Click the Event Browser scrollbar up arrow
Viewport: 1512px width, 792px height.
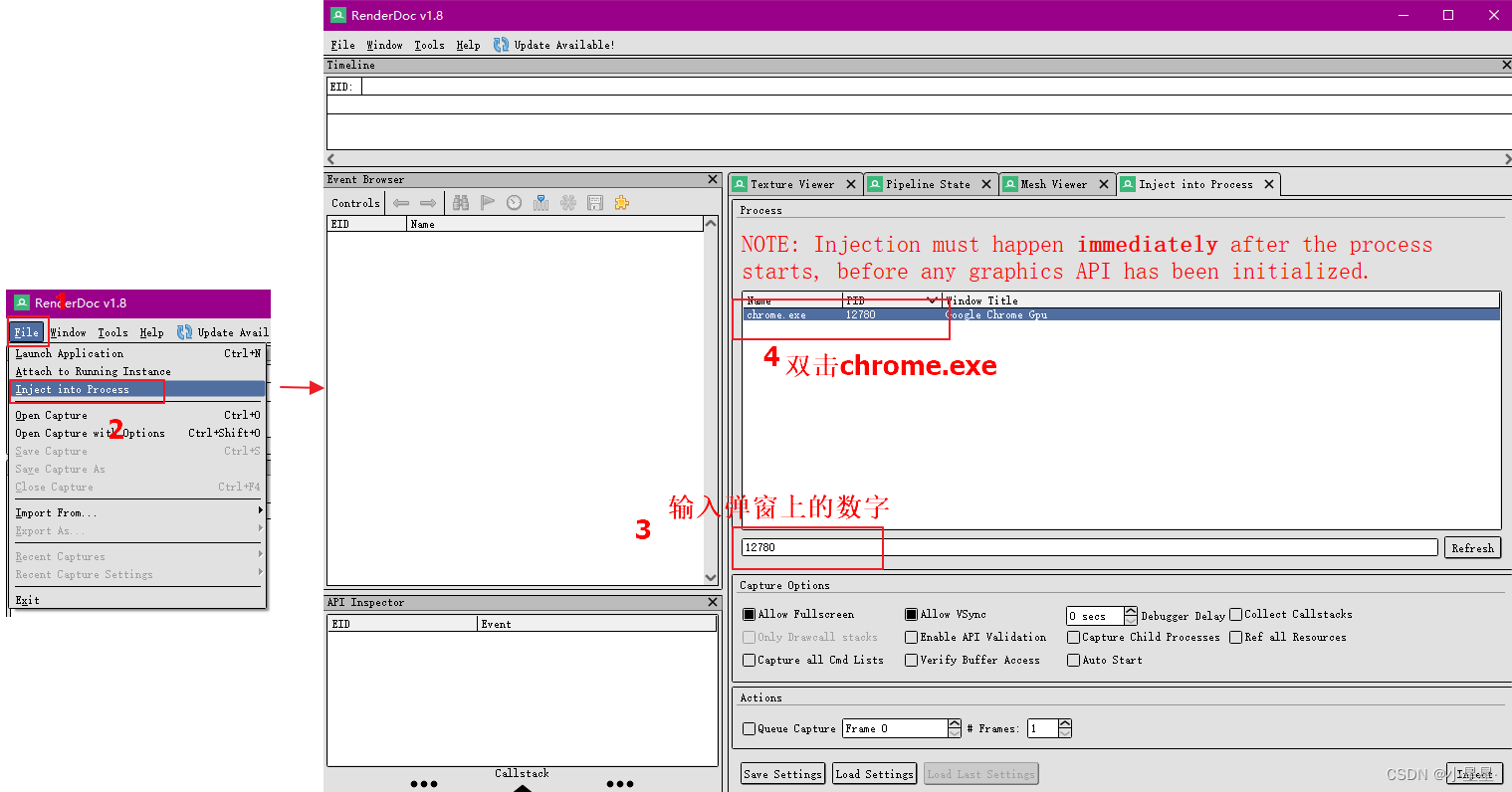711,223
